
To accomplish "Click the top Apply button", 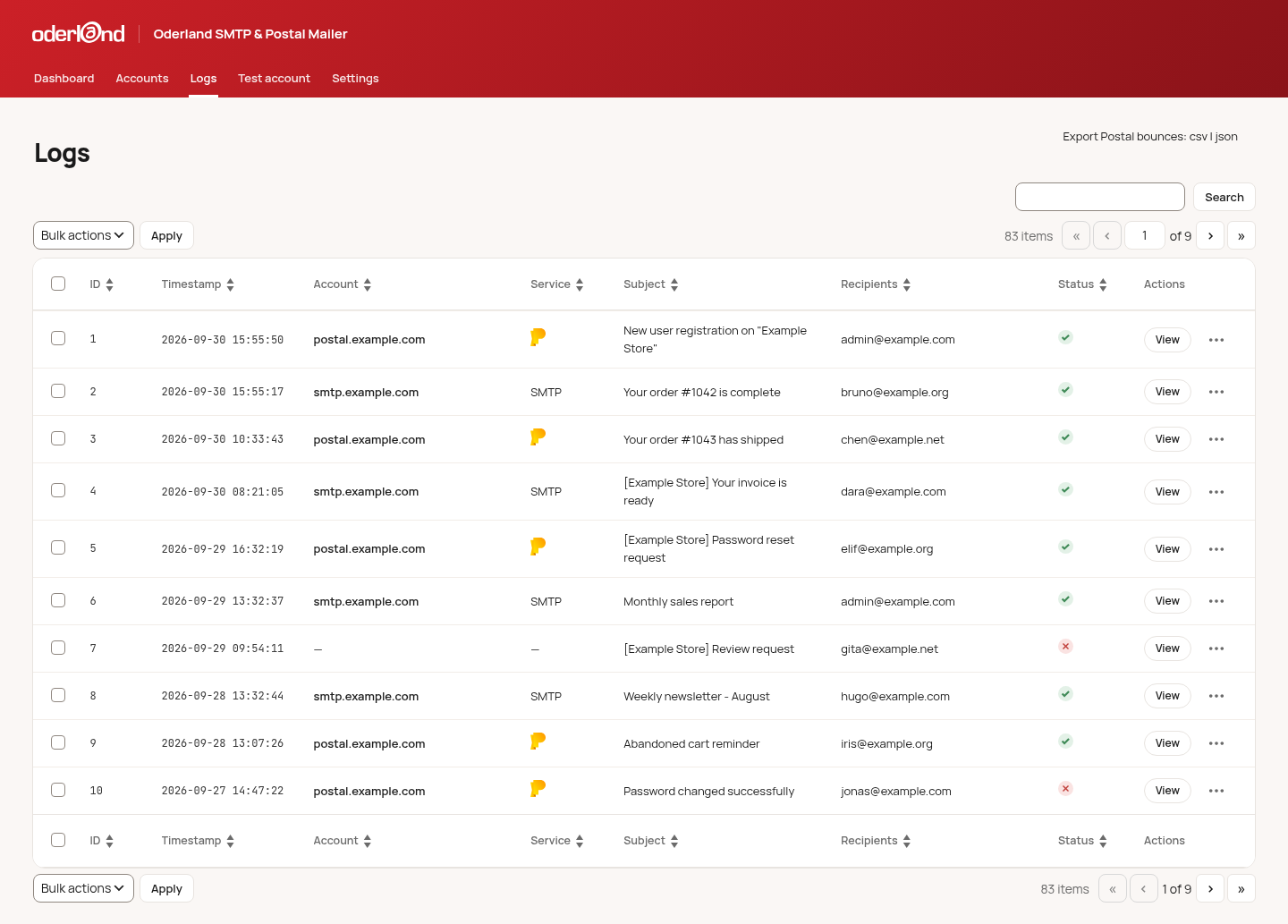I will point(166,235).
